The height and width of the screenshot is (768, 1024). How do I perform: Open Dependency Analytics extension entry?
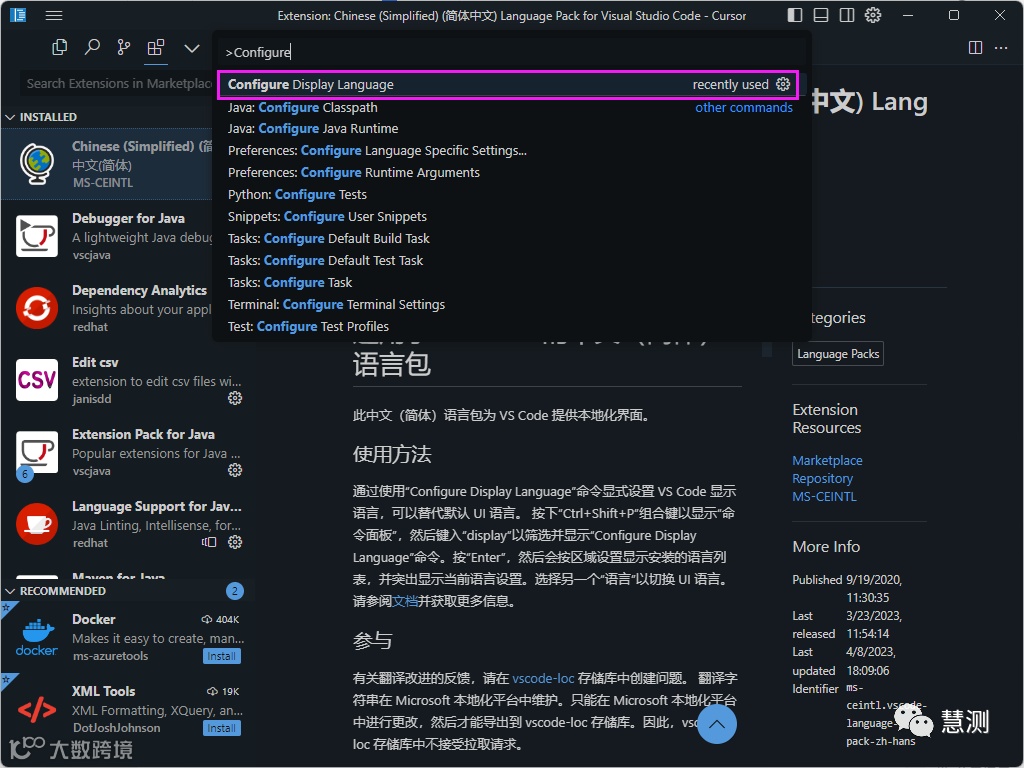(107, 308)
